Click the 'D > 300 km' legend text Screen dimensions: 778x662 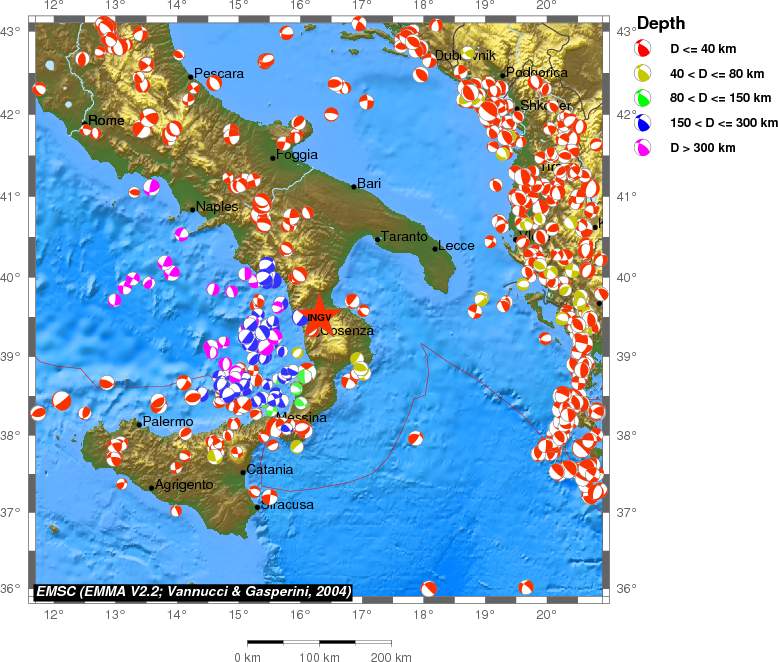coord(703,147)
